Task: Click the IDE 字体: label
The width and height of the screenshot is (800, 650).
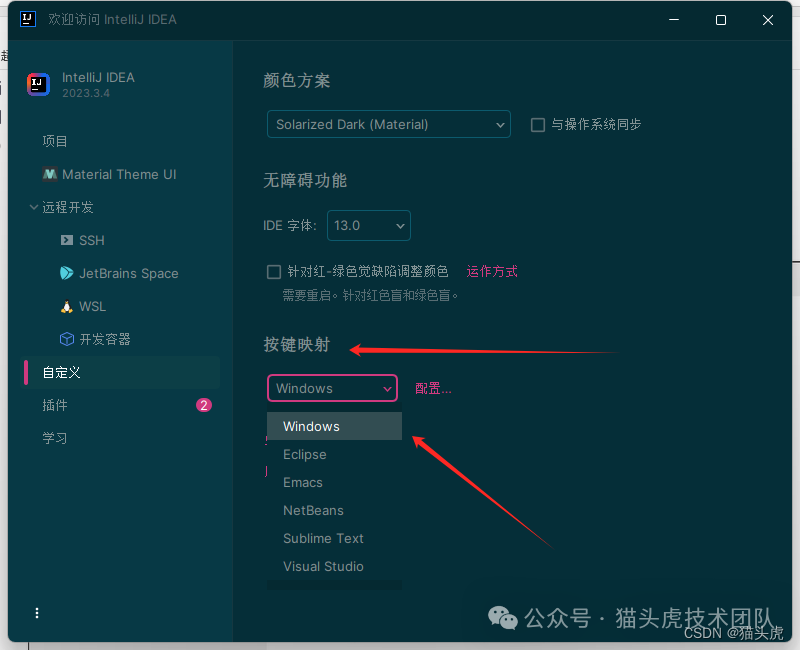Action: [x=290, y=226]
